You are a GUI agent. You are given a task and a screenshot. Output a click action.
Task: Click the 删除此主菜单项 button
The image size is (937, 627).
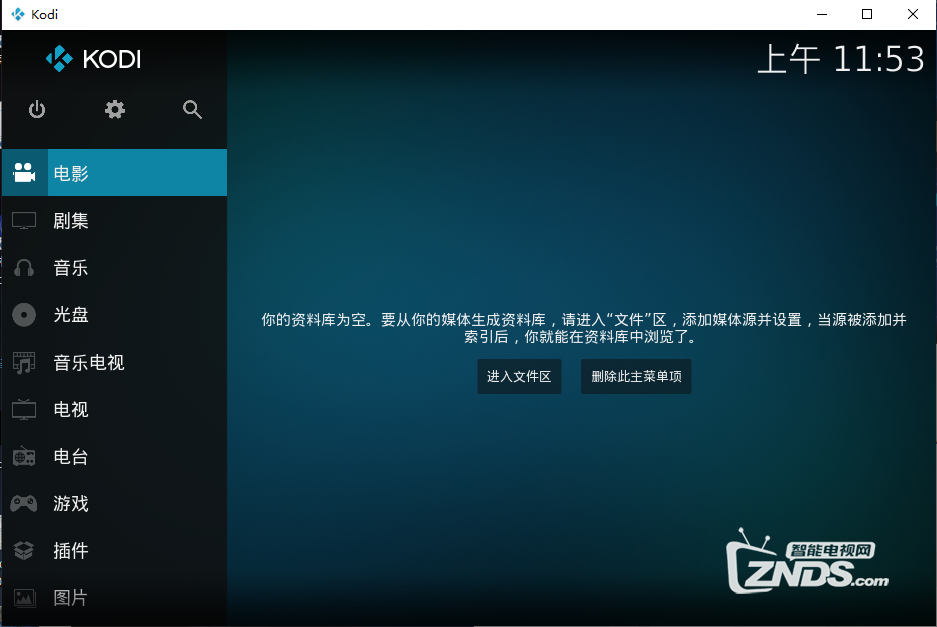coord(635,376)
